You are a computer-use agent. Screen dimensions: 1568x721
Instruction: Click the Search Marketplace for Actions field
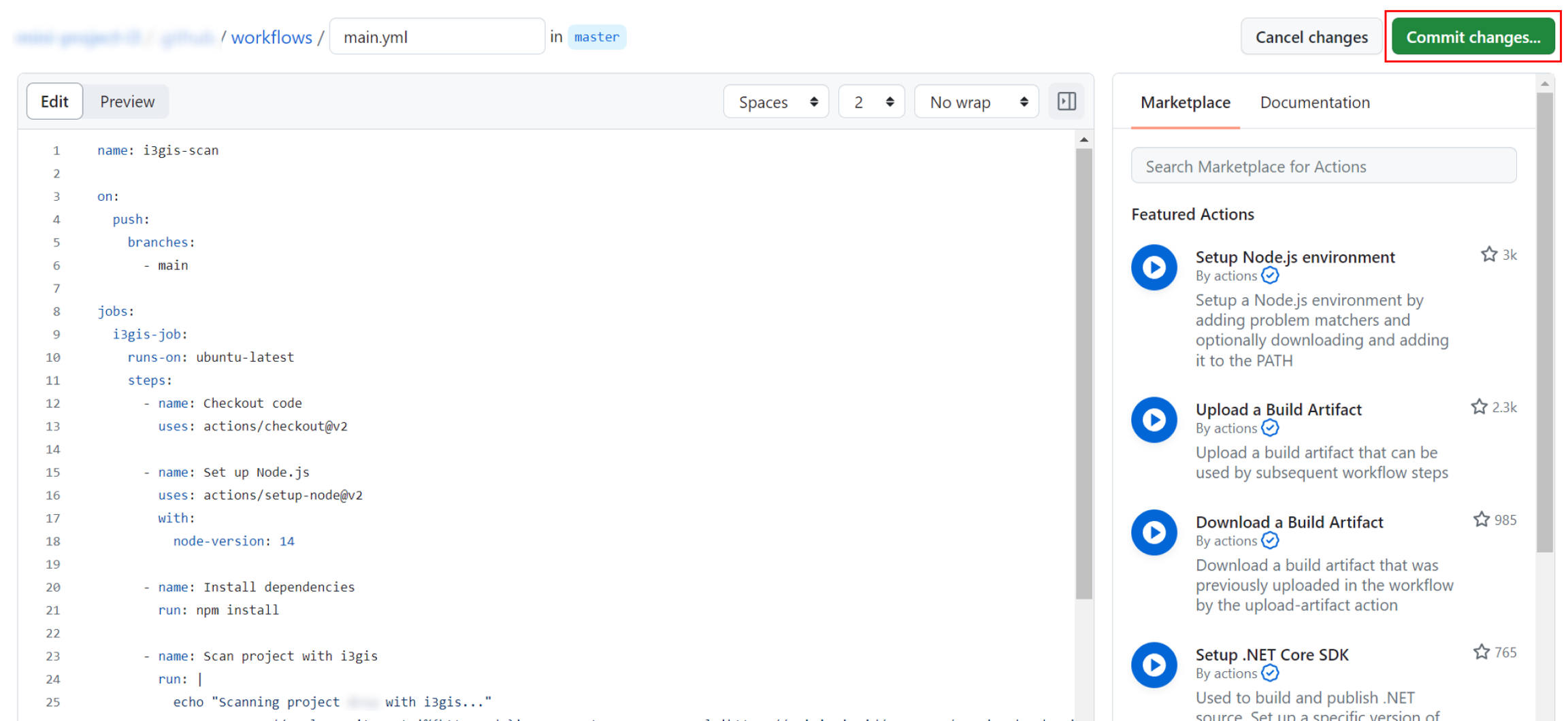pyautogui.click(x=1323, y=167)
